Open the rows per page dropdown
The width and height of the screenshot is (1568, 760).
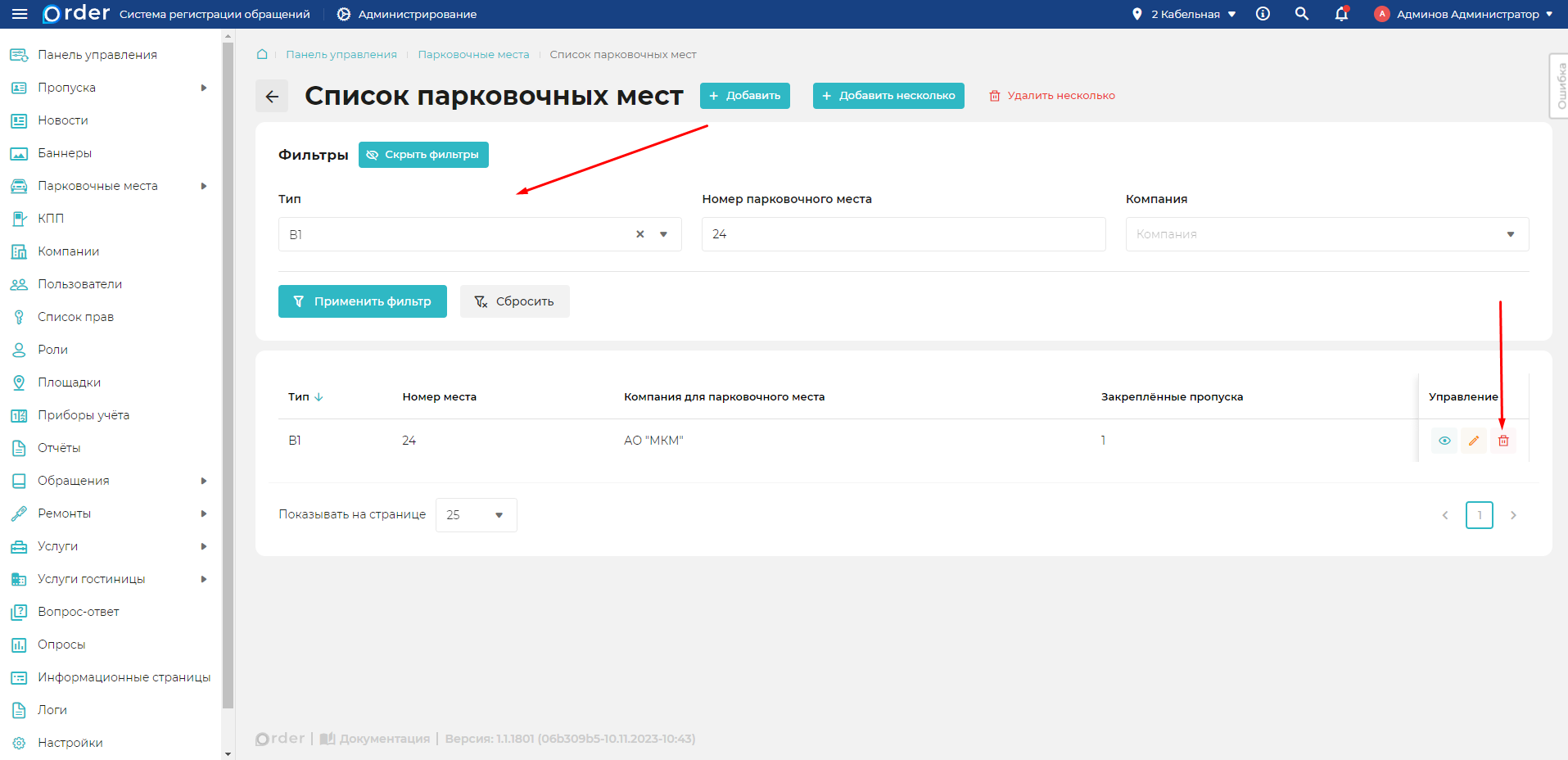click(476, 515)
